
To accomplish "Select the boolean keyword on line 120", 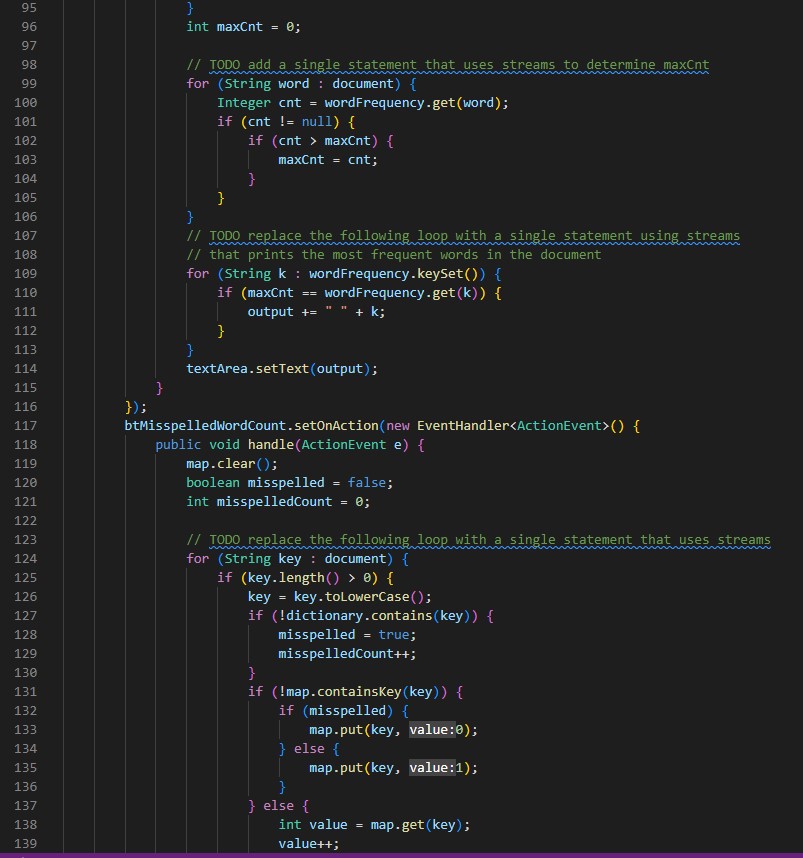I will [x=210, y=482].
